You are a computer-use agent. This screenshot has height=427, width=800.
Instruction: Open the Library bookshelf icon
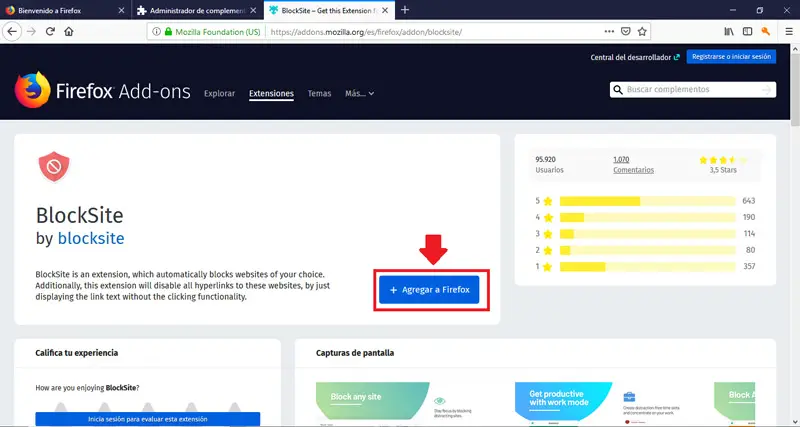(729, 32)
